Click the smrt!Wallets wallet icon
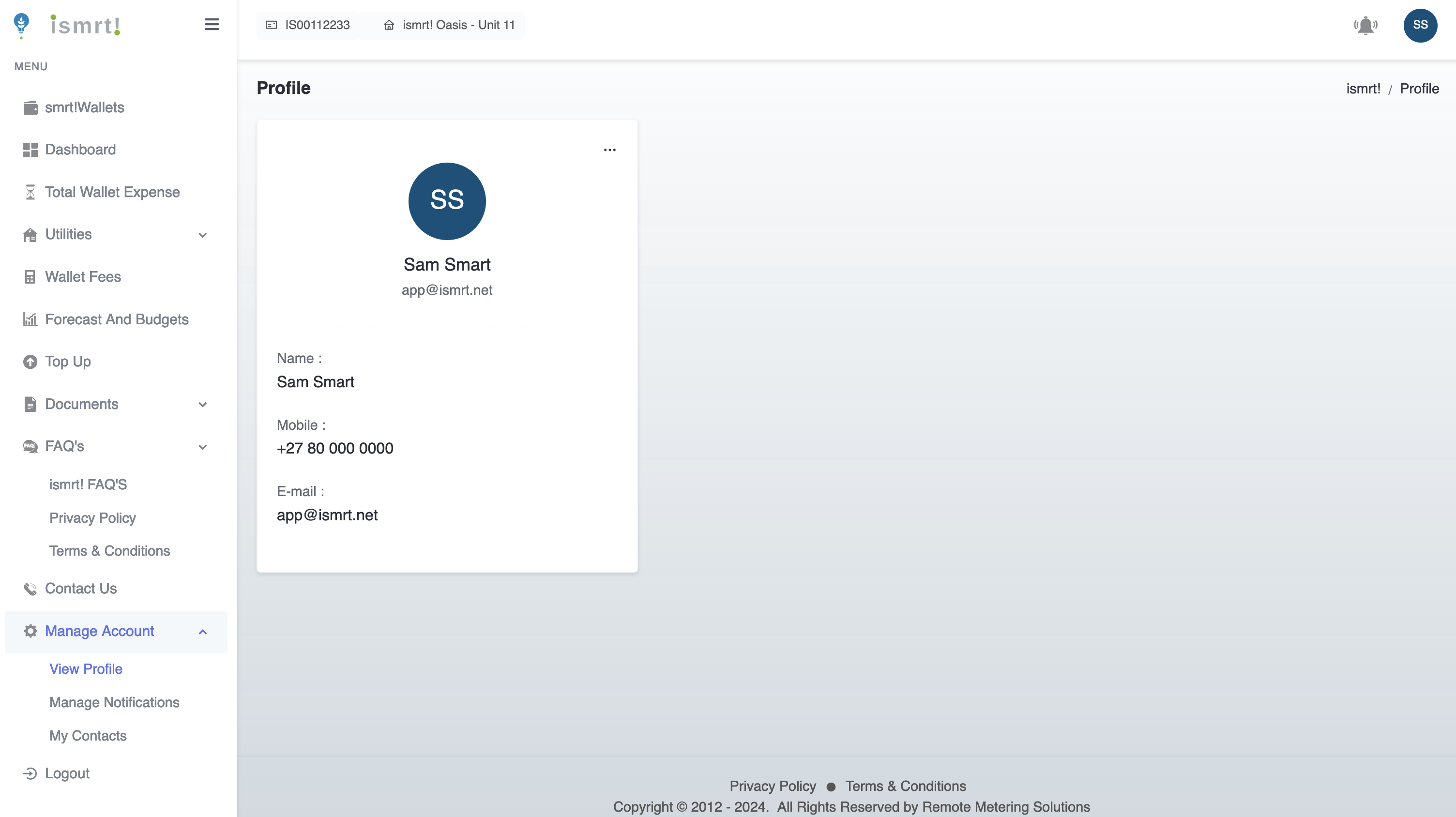This screenshot has height=817, width=1456. tap(30, 107)
